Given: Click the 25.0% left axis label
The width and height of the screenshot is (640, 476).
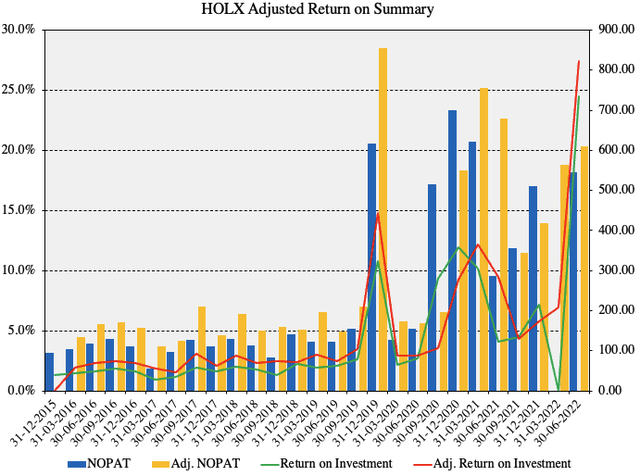Looking at the screenshot, I should pos(18,90).
